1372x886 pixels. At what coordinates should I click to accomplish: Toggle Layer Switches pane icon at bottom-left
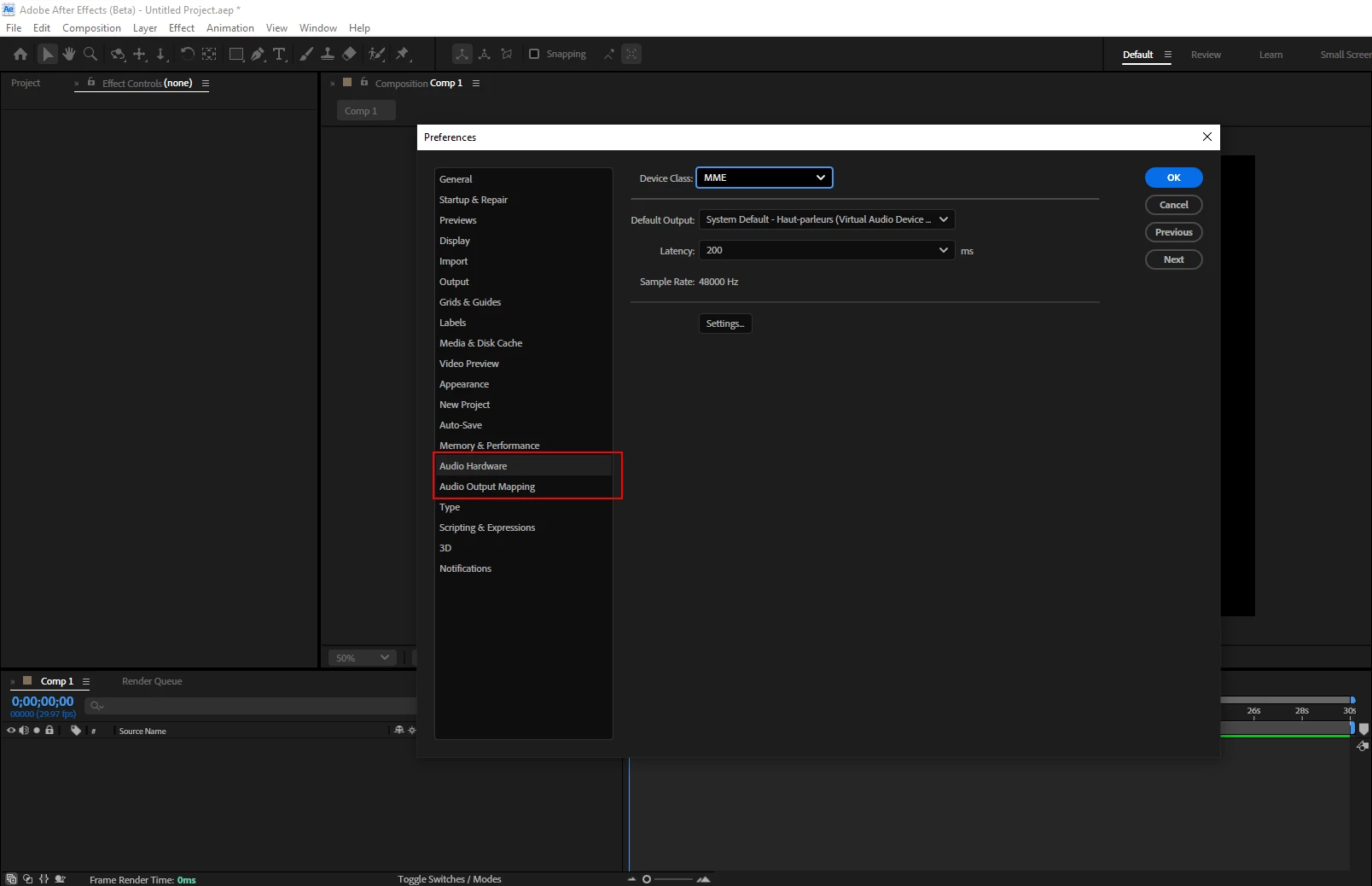(11, 879)
